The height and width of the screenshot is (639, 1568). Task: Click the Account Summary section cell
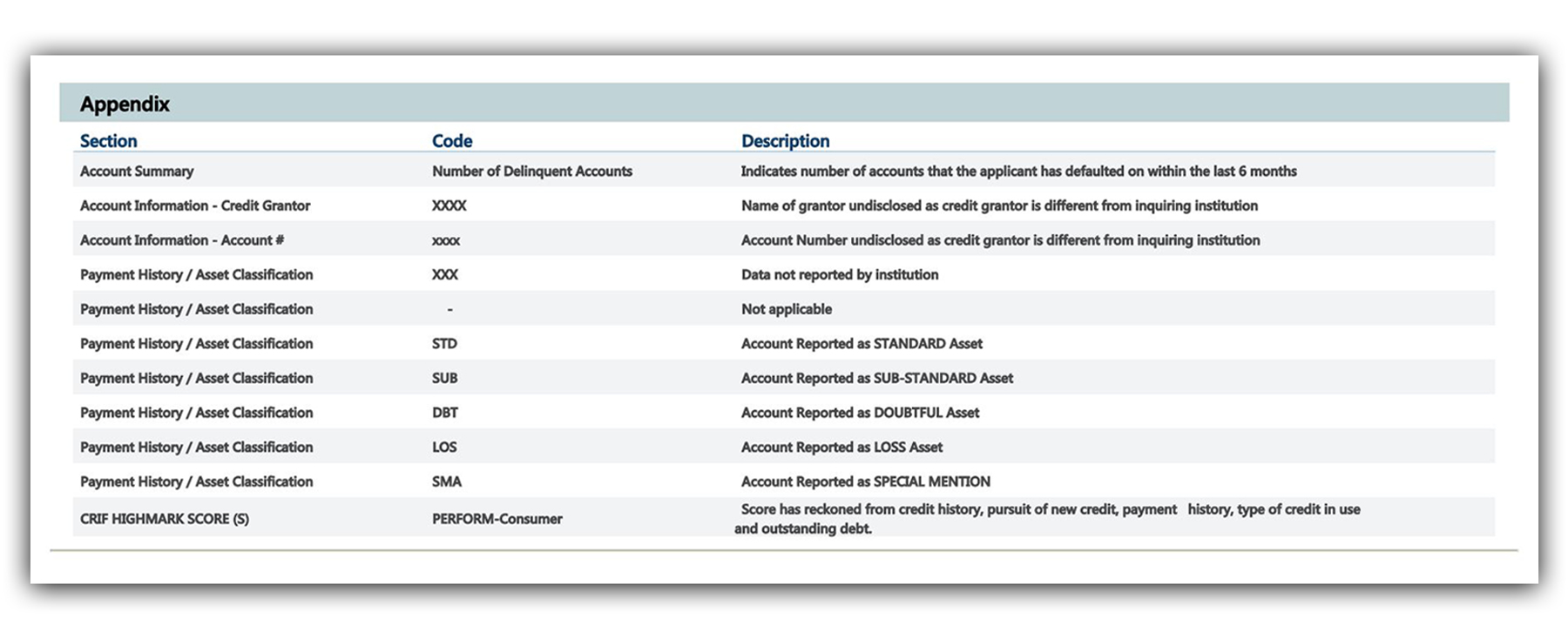(137, 172)
